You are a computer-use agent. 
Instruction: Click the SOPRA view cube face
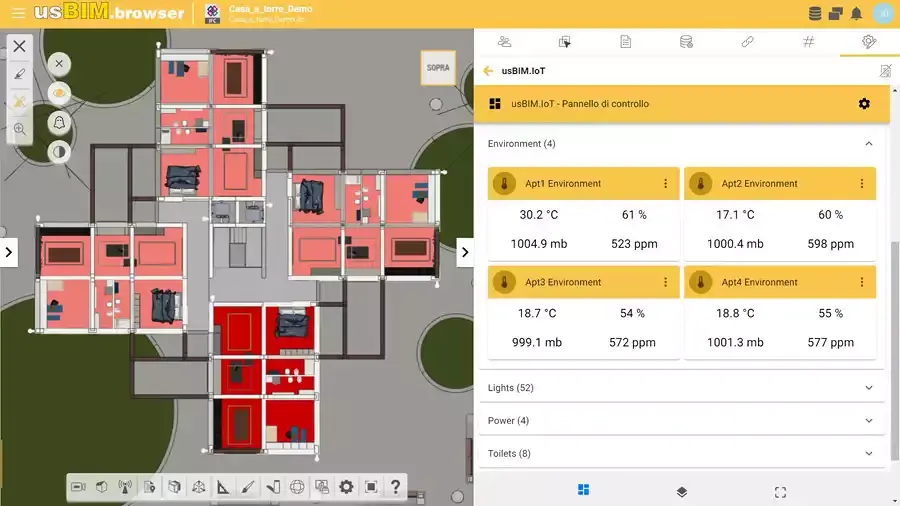(x=438, y=68)
